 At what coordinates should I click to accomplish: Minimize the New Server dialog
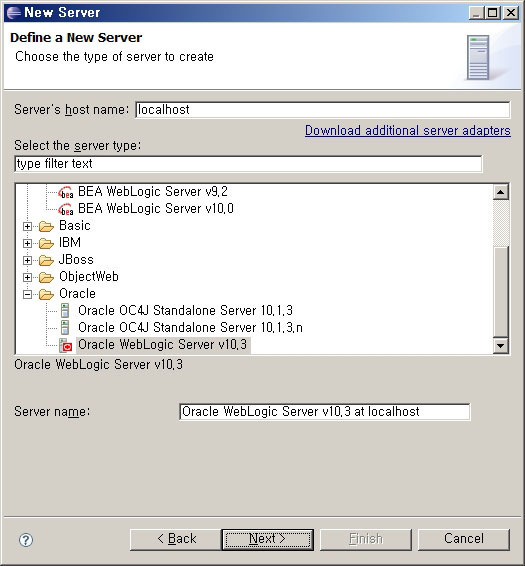(476, 13)
